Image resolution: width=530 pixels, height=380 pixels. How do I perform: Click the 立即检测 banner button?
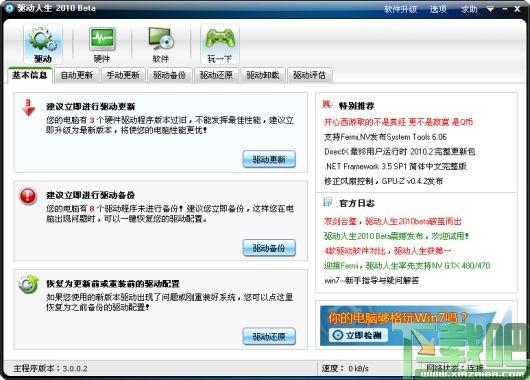click(358, 335)
